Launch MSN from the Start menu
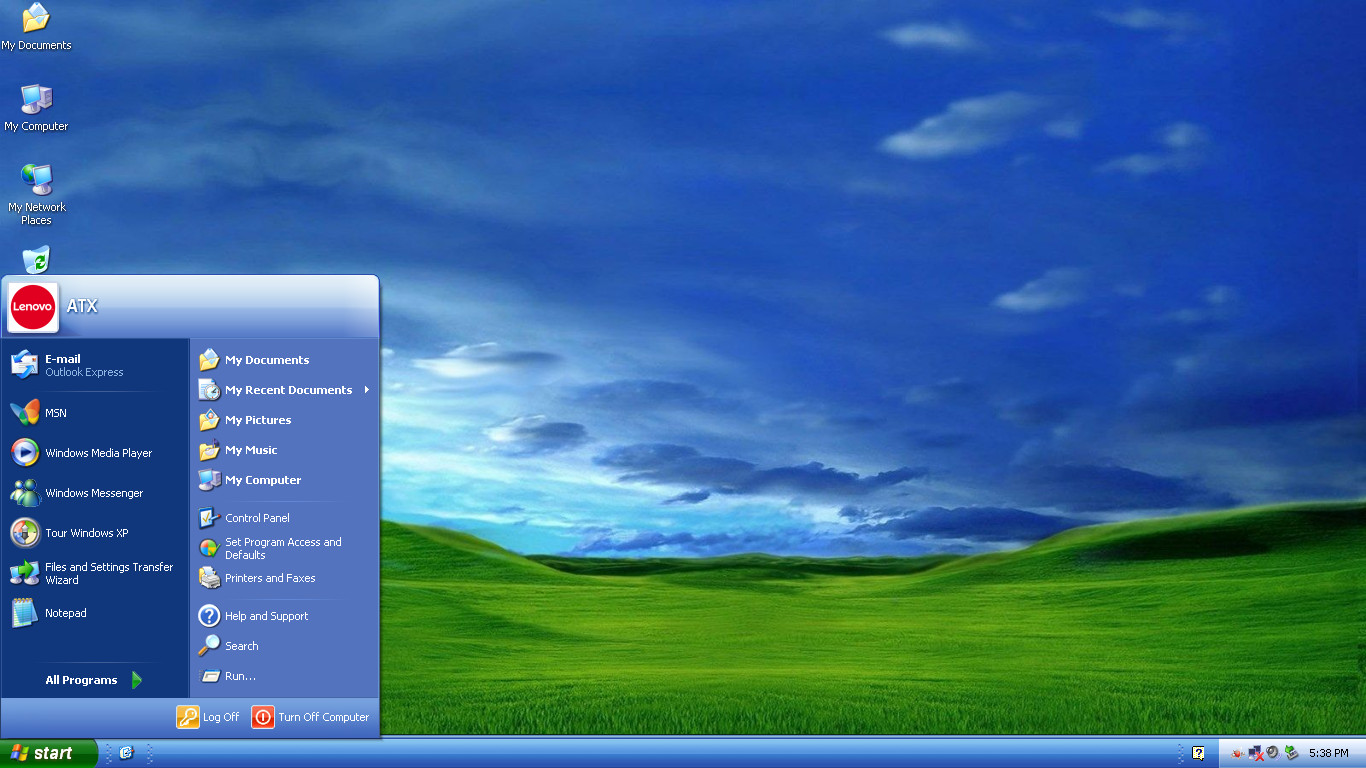 pos(95,413)
